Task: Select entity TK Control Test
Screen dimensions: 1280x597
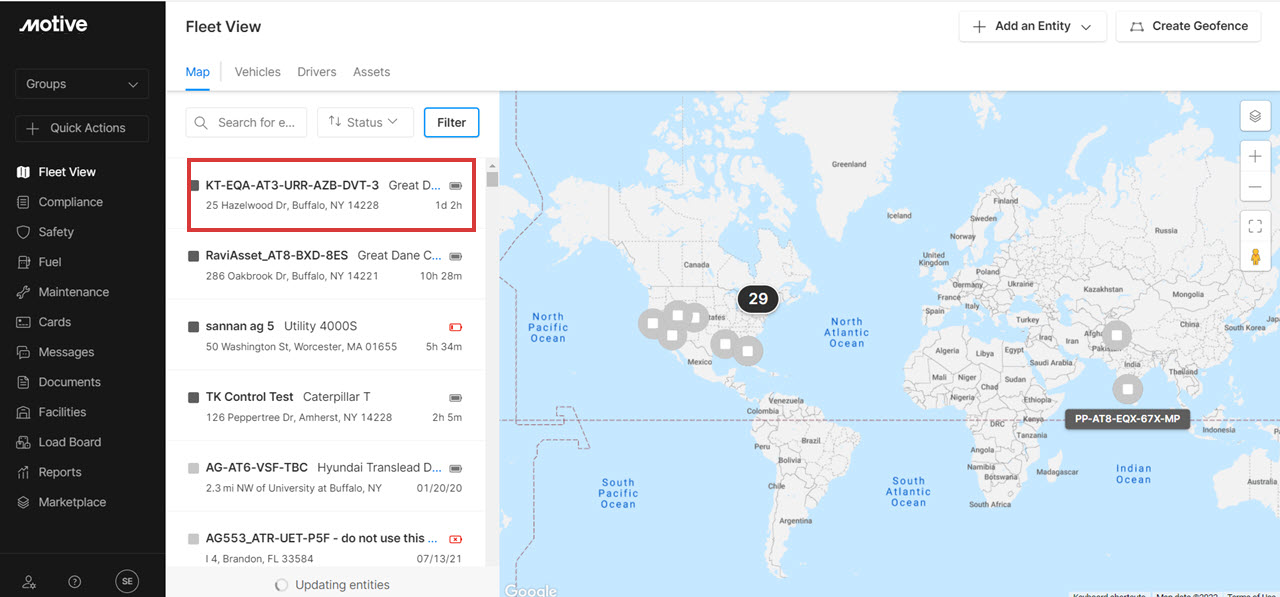Action: (x=325, y=406)
